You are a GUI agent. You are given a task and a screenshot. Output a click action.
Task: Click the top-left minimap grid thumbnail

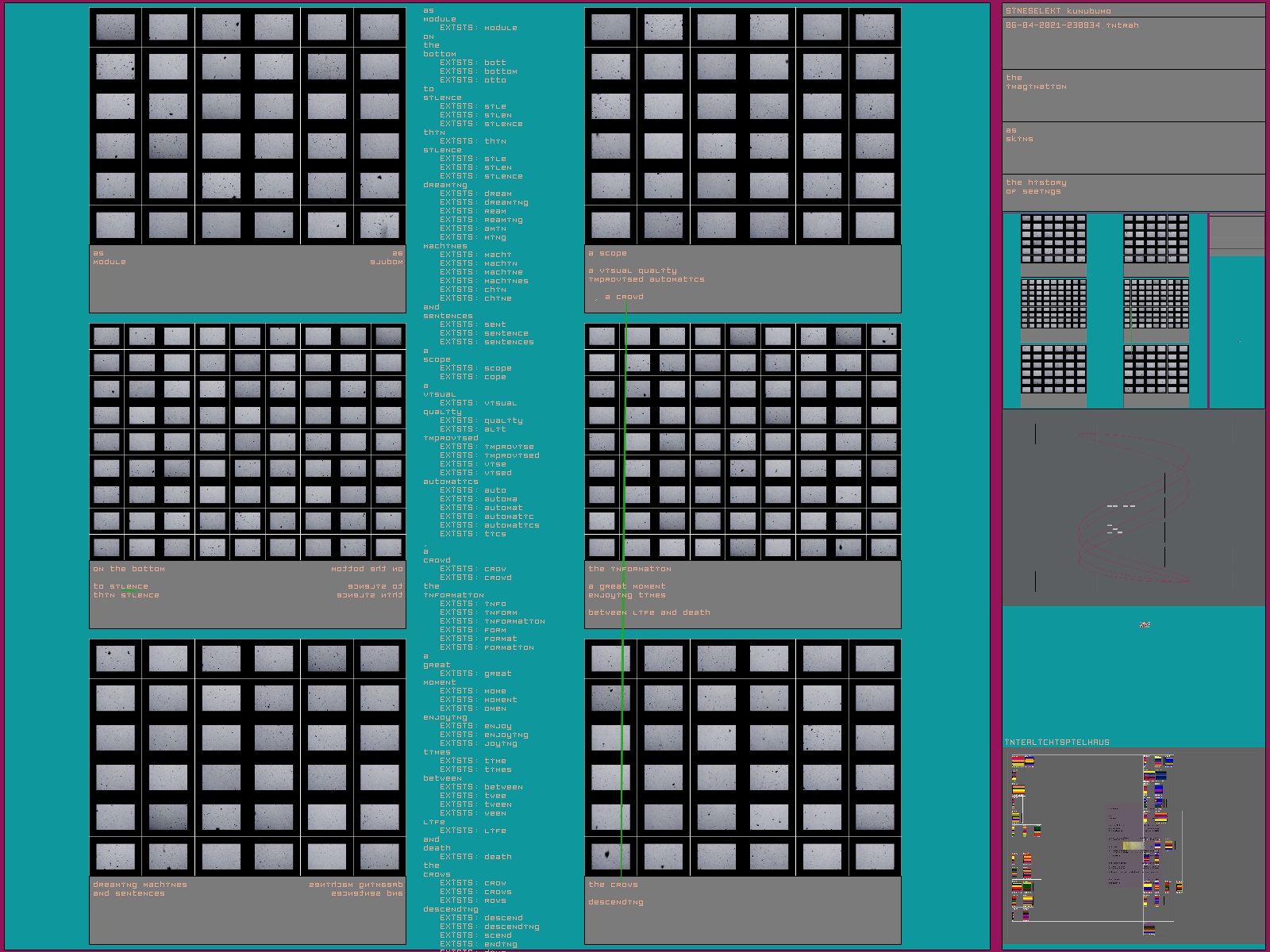point(1053,239)
